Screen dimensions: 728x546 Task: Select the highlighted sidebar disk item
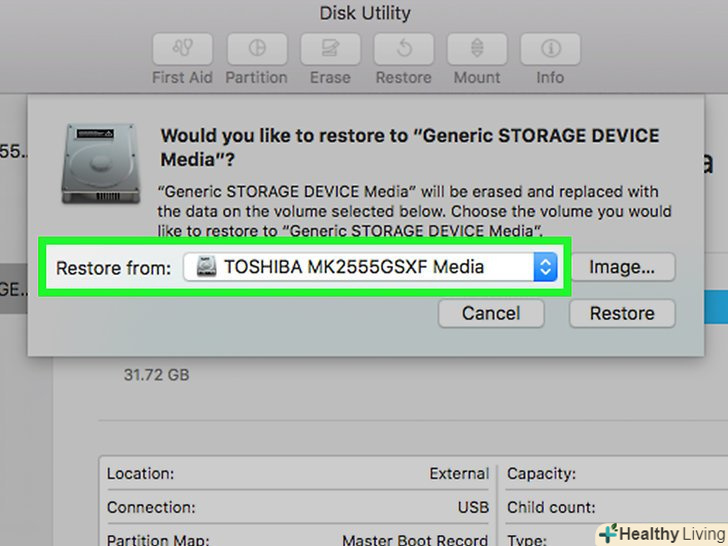pos(14,290)
